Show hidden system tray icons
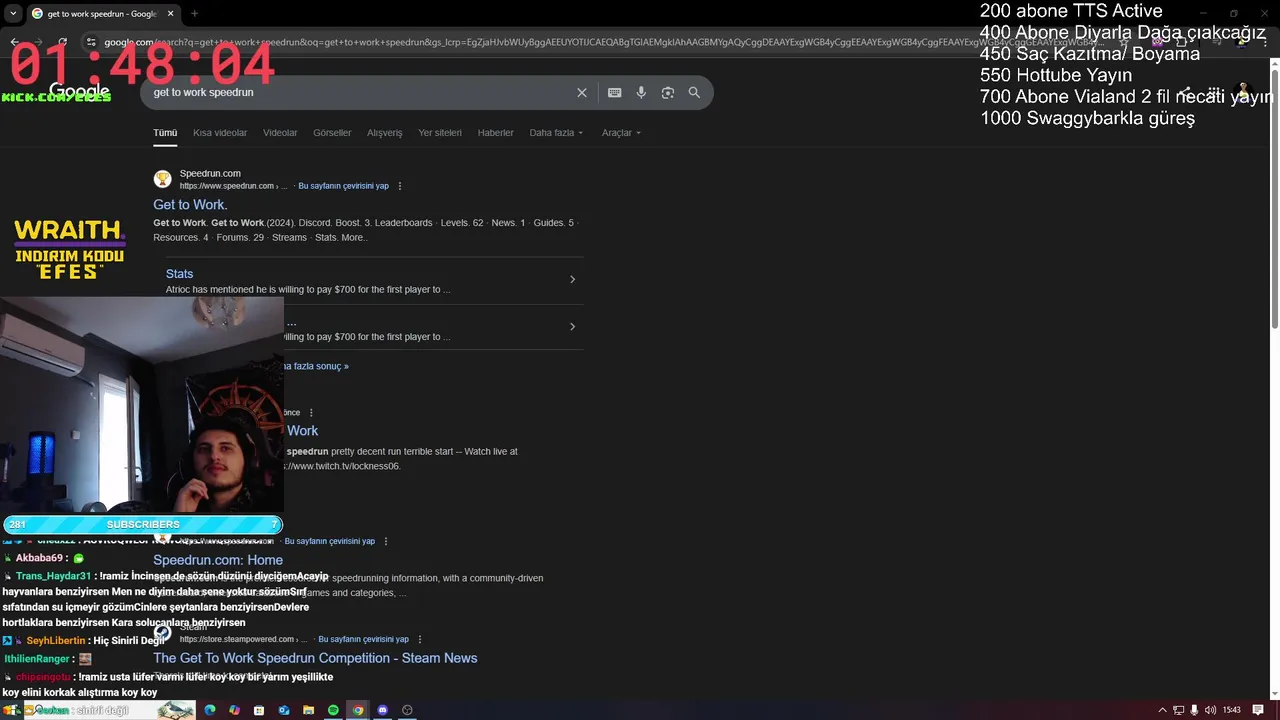The image size is (1280, 720). (1162, 710)
